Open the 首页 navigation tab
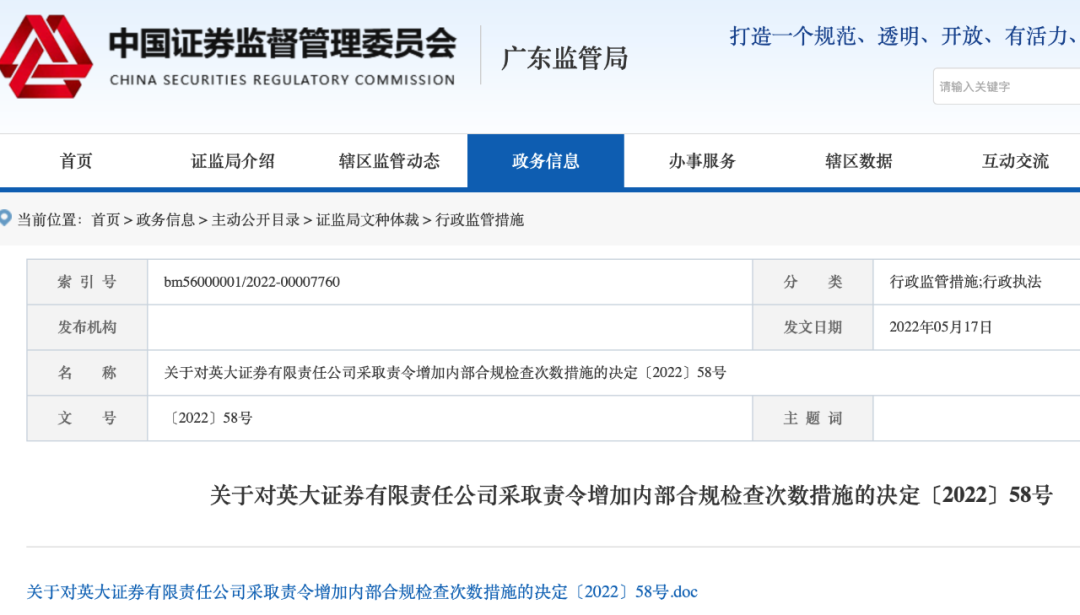Viewport: 1080px width, 615px height. tap(76, 161)
